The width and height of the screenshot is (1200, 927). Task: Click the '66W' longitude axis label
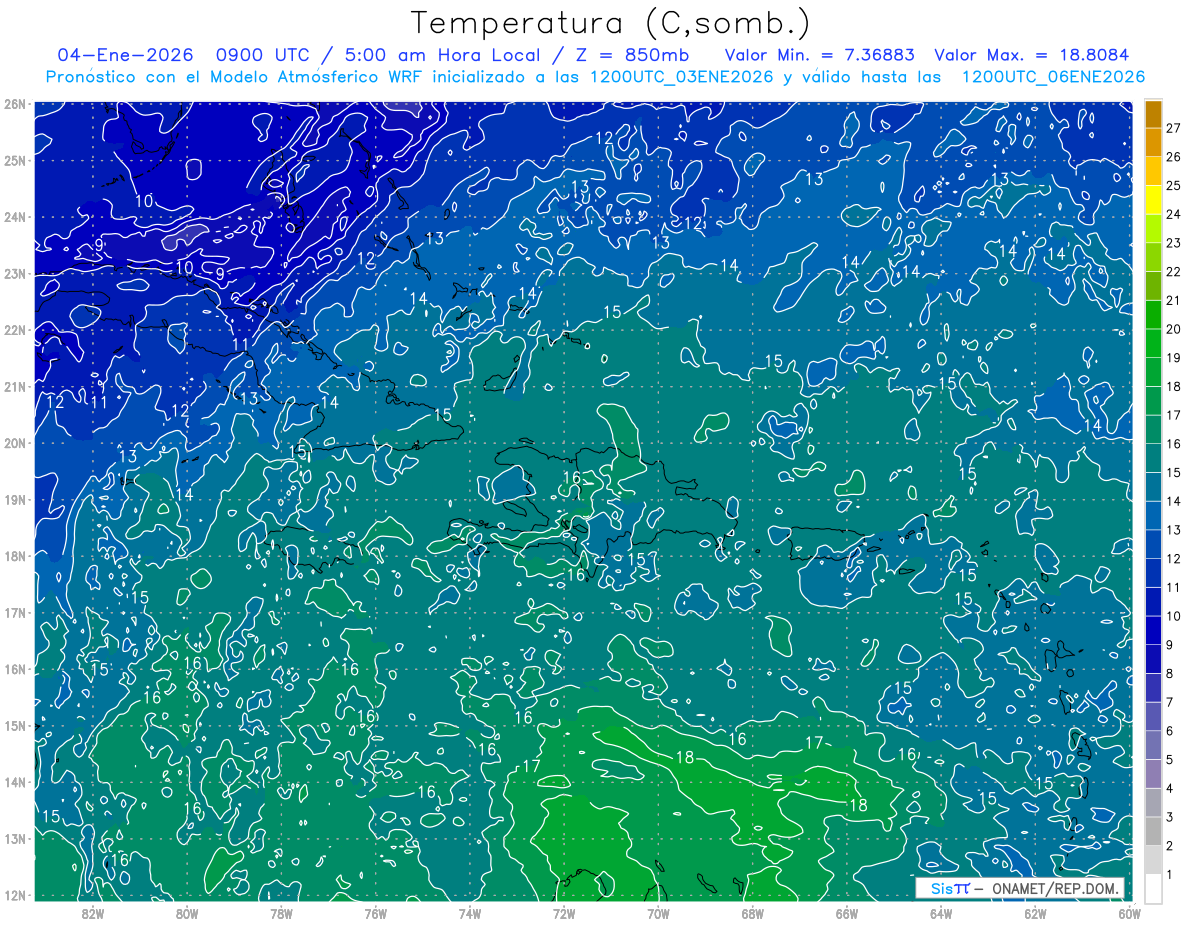[847, 913]
